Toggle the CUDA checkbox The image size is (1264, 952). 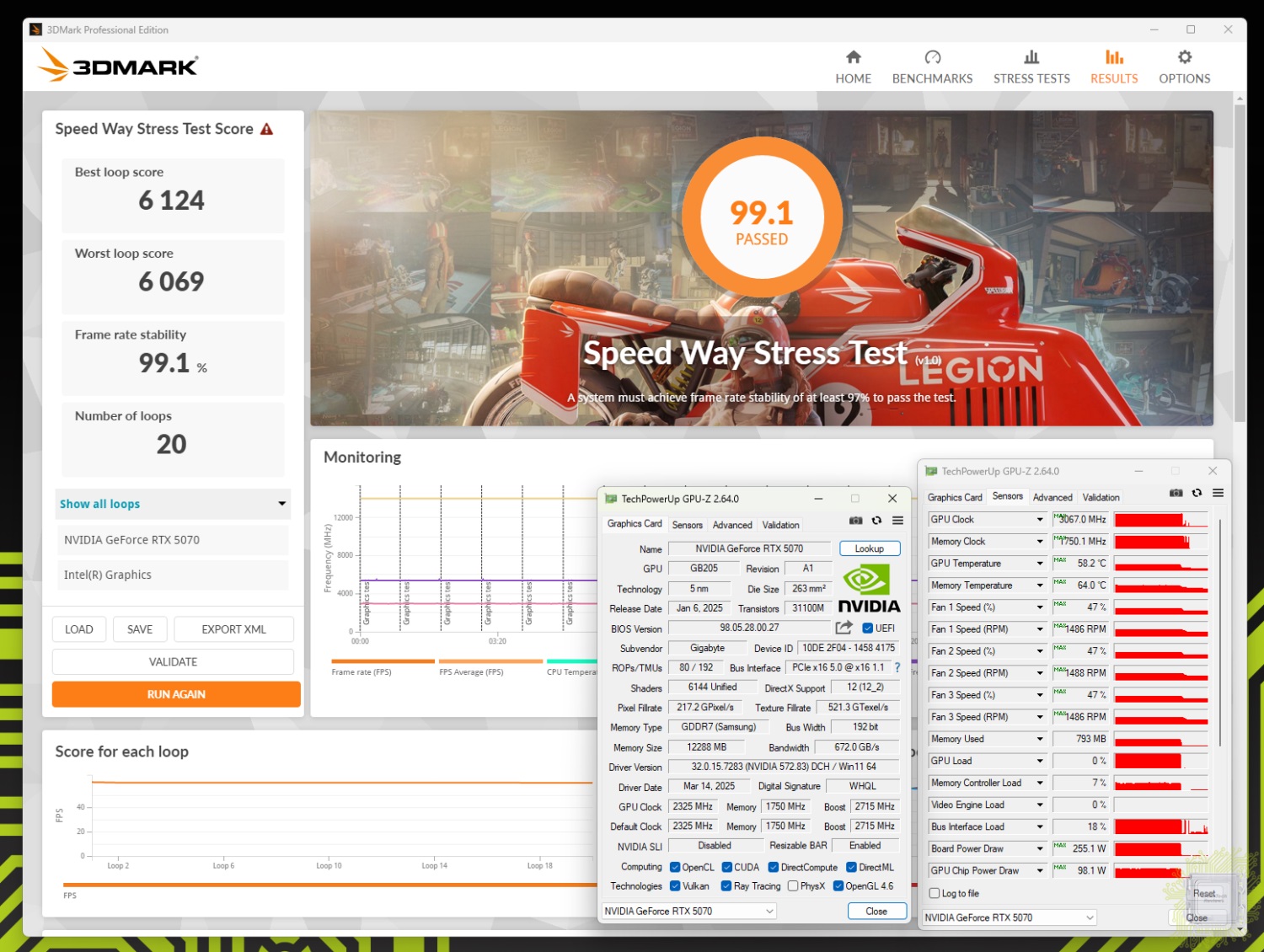727,867
